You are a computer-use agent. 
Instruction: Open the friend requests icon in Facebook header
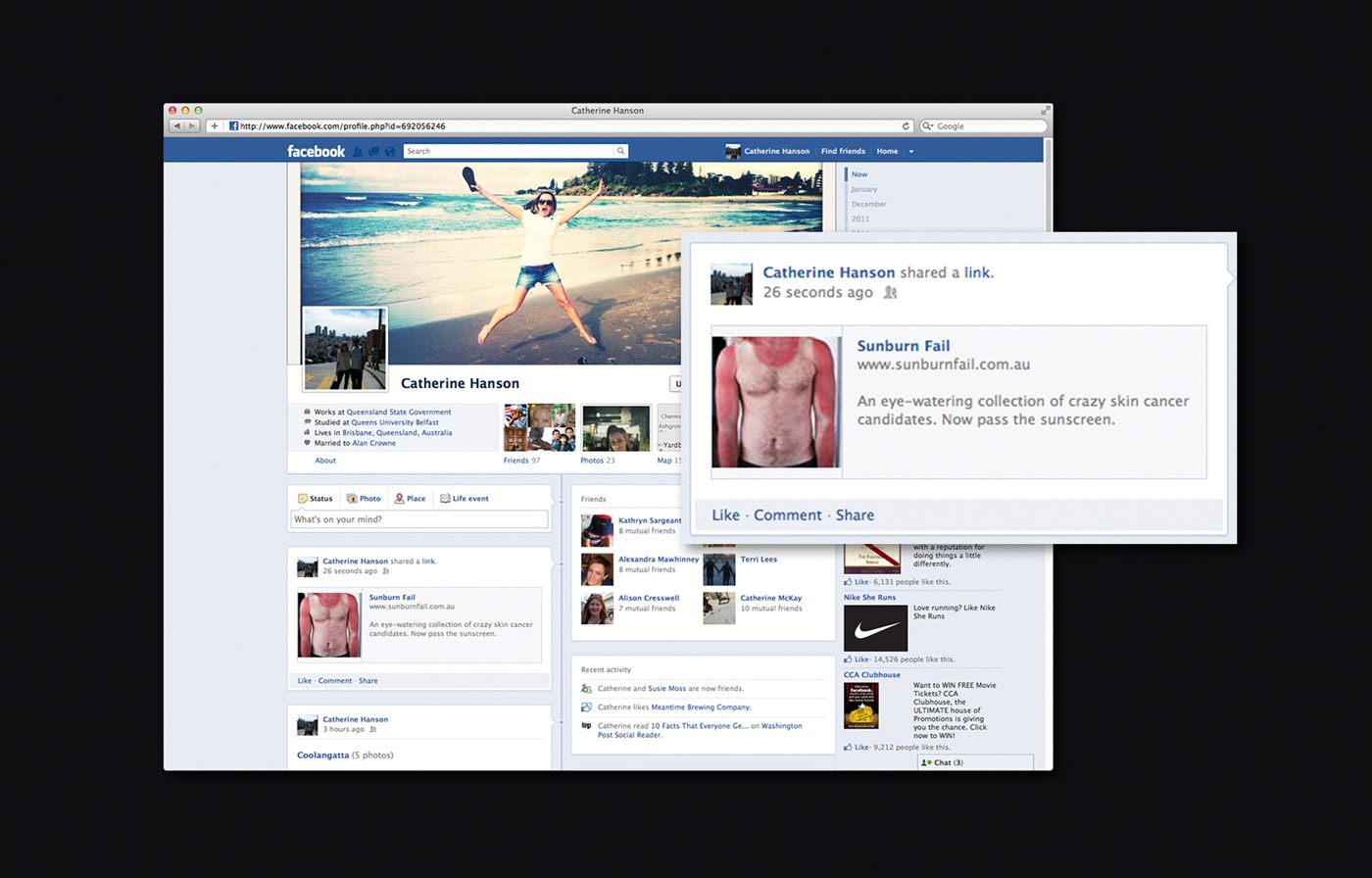(x=358, y=152)
